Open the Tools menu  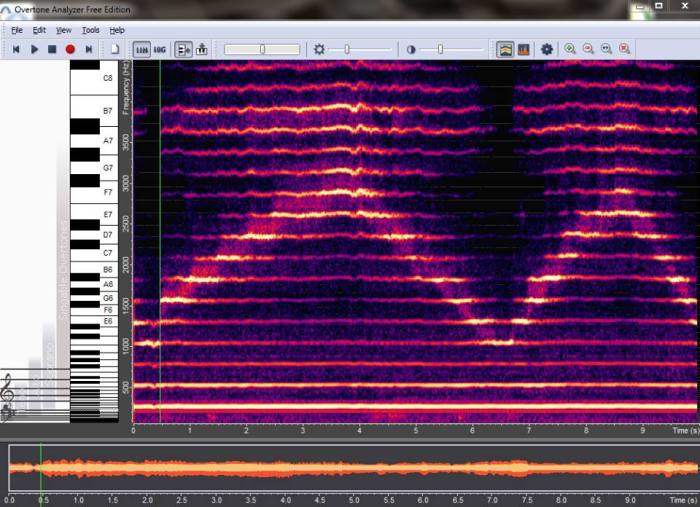pyautogui.click(x=90, y=31)
